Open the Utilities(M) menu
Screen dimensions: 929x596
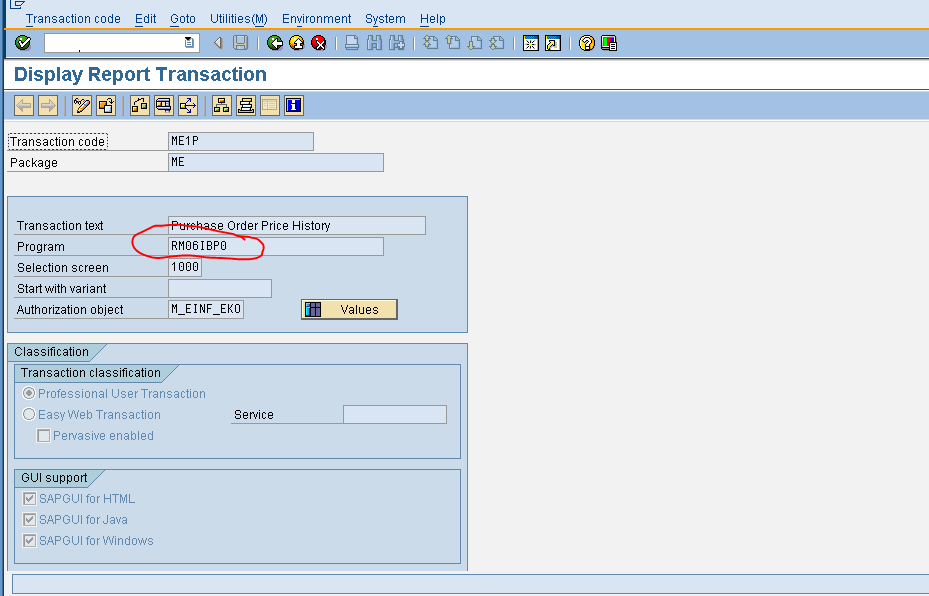(237, 18)
